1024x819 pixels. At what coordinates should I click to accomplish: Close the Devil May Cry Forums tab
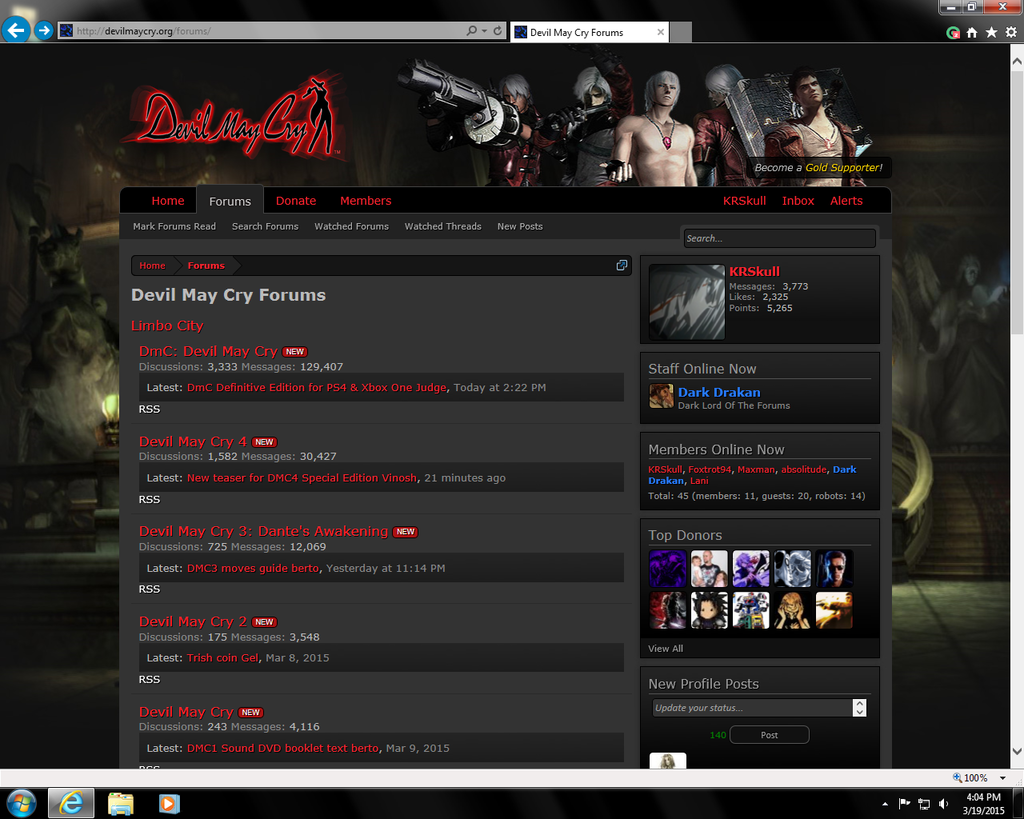pos(660,32)
